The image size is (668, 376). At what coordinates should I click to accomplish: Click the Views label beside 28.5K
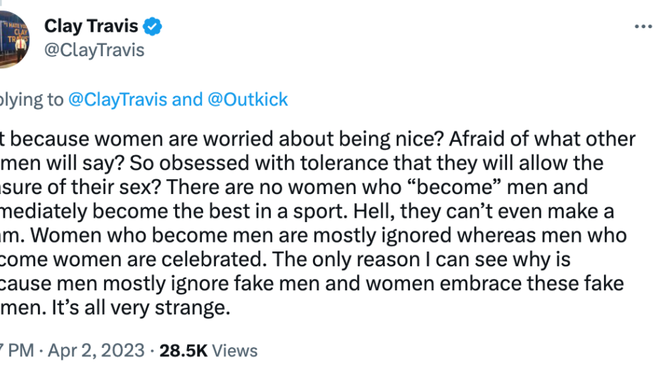coord(235,351)
